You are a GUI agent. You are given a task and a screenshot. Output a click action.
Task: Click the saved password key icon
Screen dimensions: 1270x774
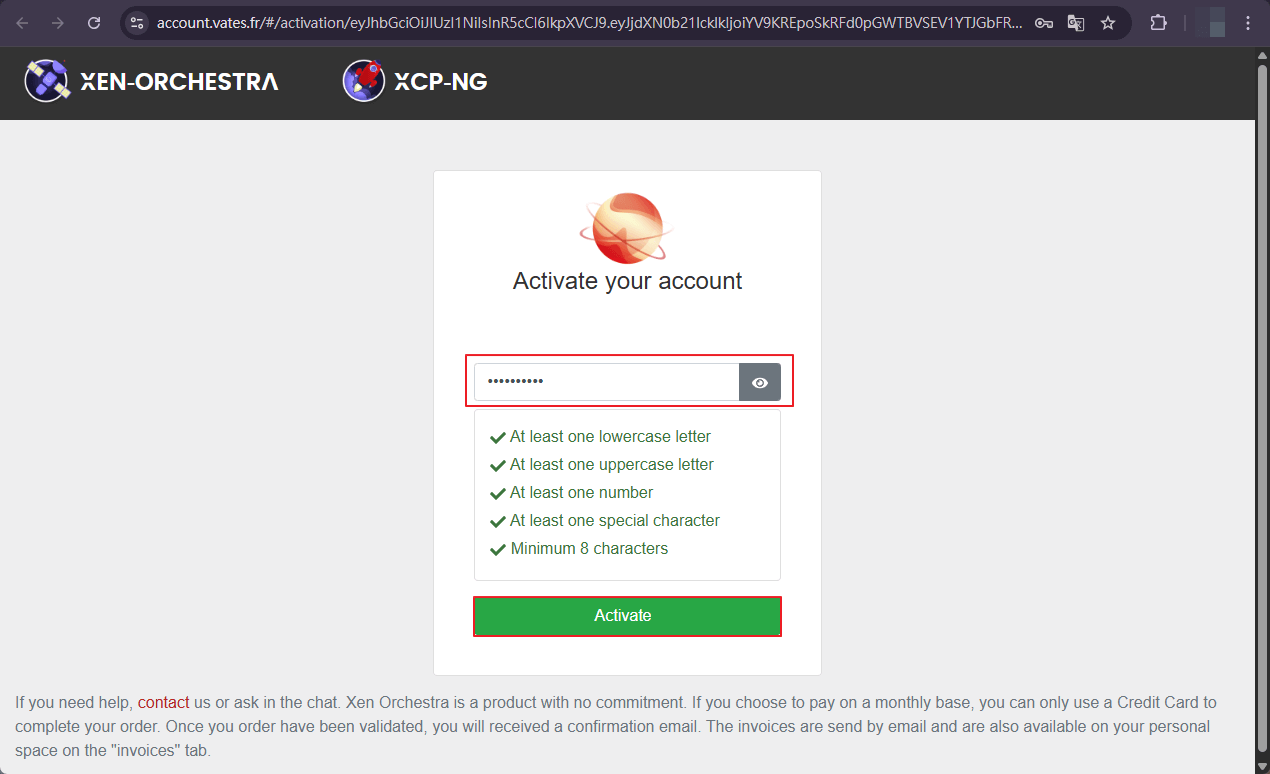(x=1044, y=23)
